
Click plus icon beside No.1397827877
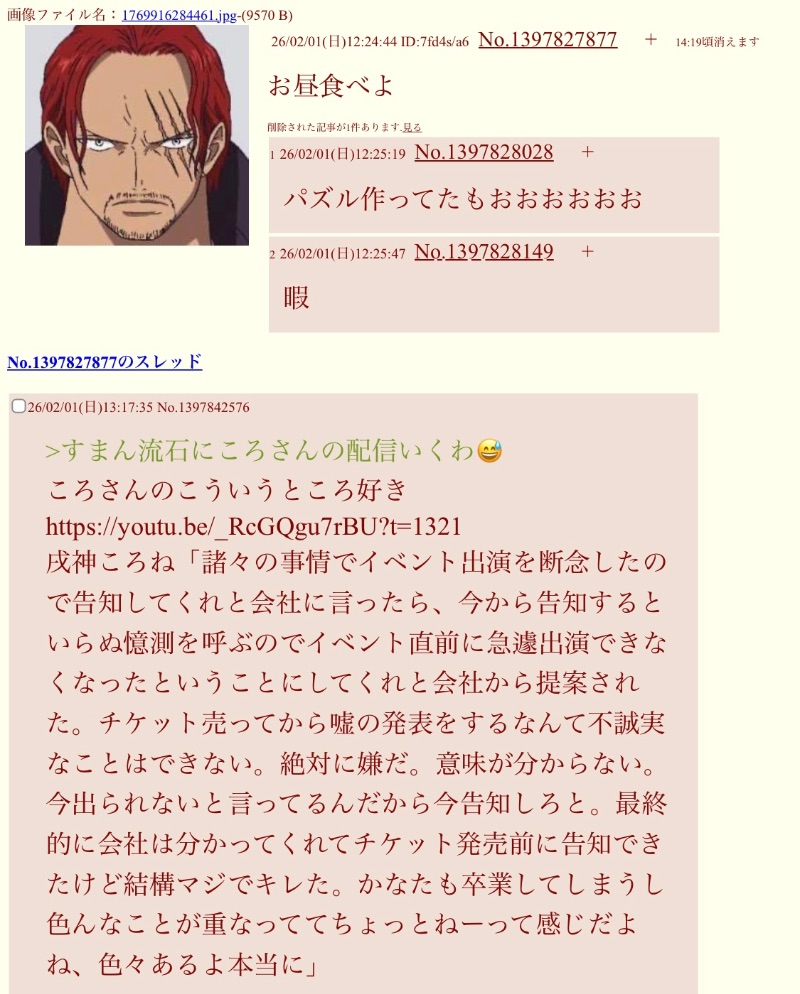pyautogui.click(x=650, y=39)
